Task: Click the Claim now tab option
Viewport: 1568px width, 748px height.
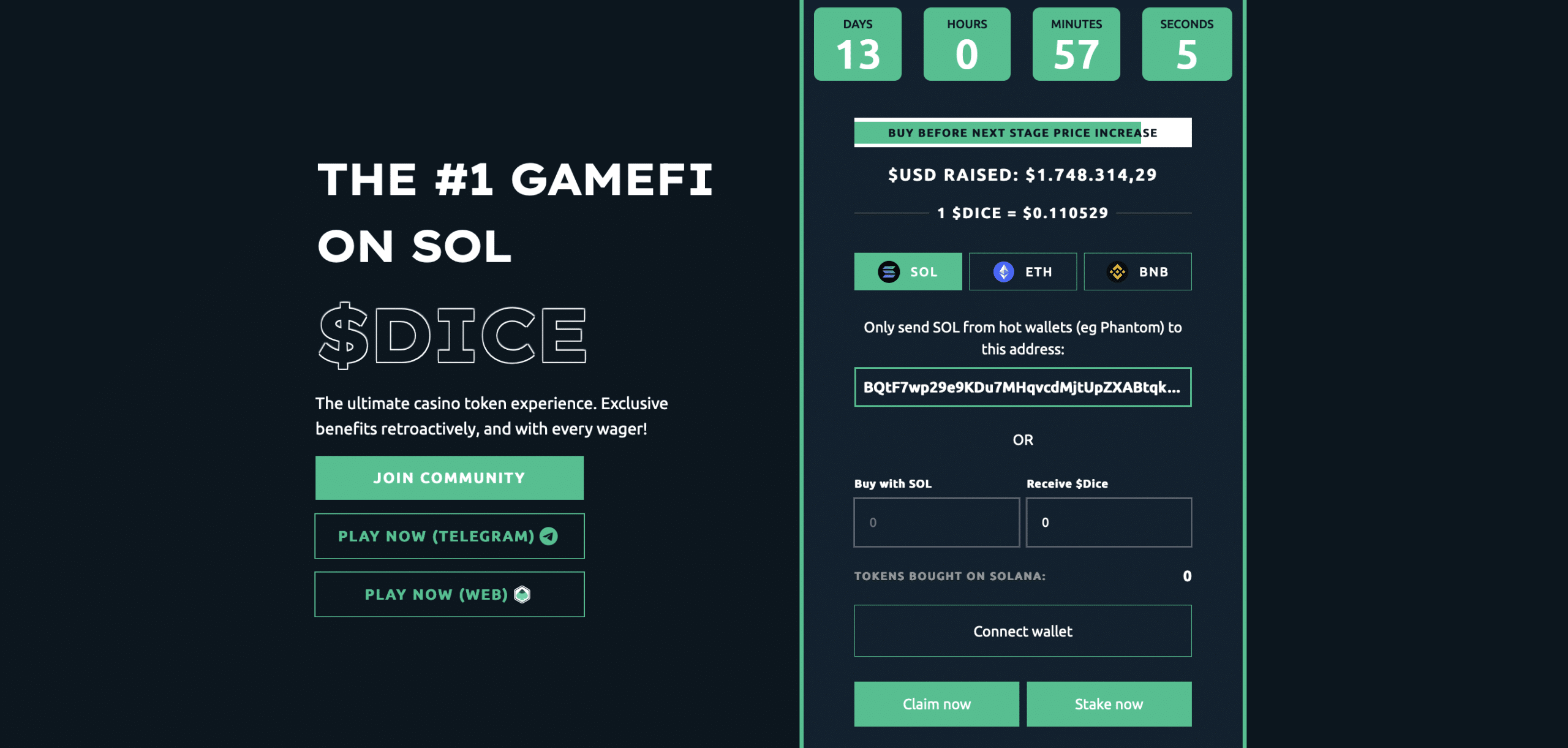Action: pos(936,704)
